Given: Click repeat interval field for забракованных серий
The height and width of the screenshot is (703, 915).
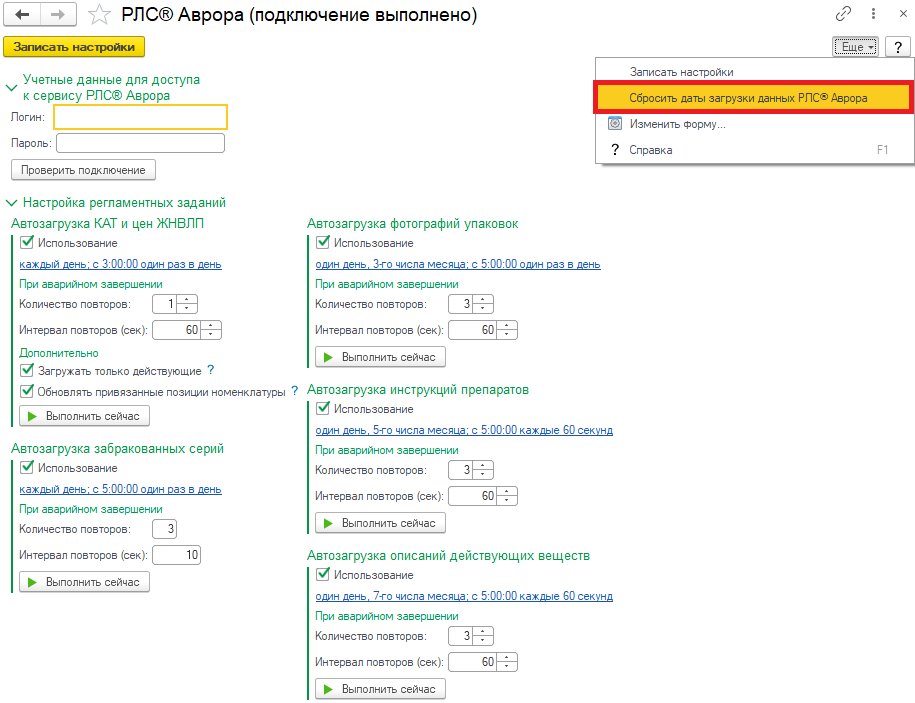Looking at the screenshot, I should (x=176, y=555).
